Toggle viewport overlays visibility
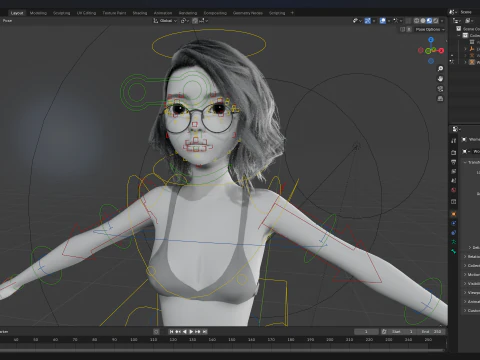 pyautogui.click(x=383, y=21)
